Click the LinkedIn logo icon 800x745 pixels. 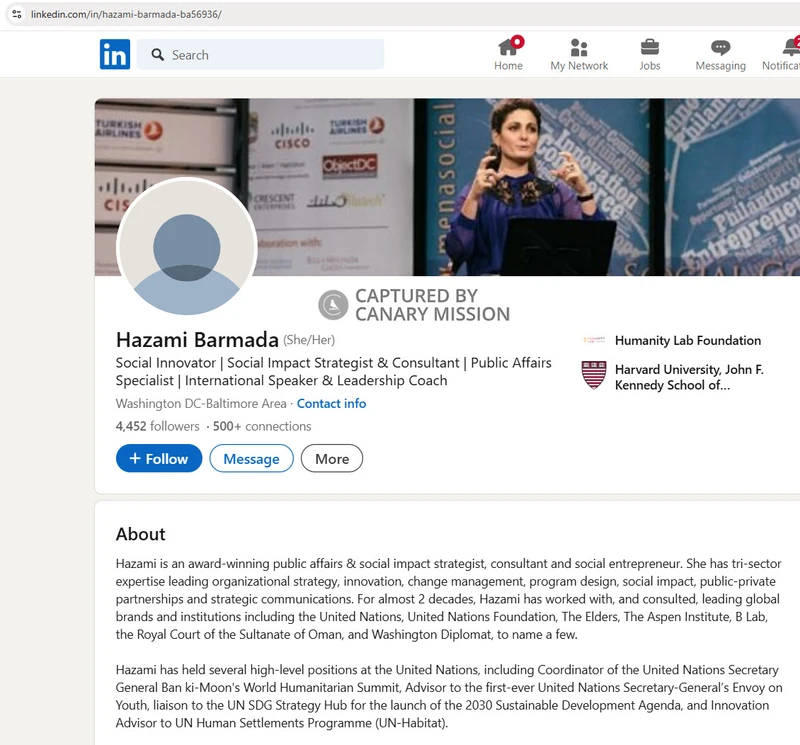(x=115, y=54)
